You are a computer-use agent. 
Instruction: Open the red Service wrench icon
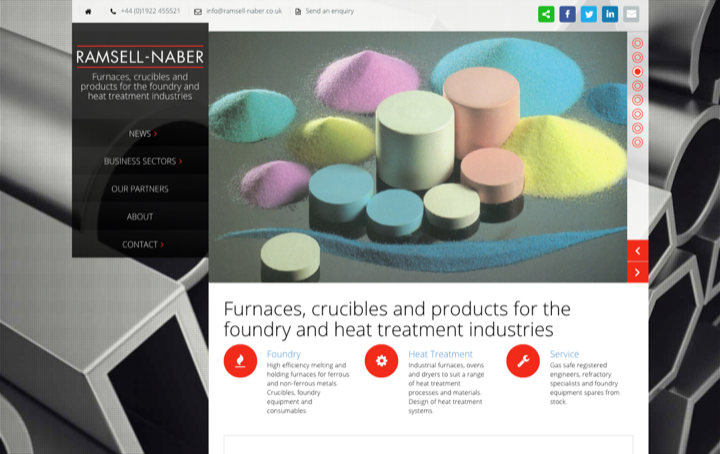(x=523, y=361)
